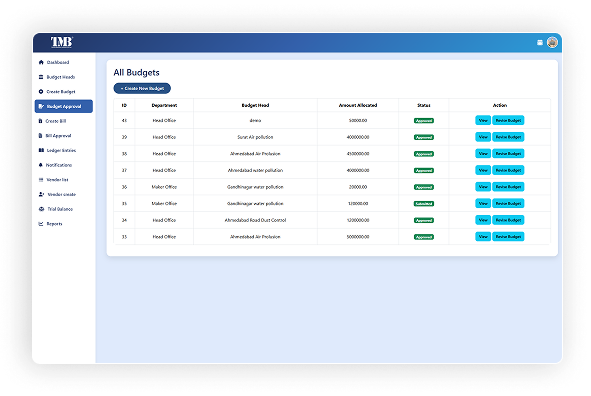Click Maker Office cell in row 36
This screenshot has width=591, height=396.
click(x=164, y=187)
